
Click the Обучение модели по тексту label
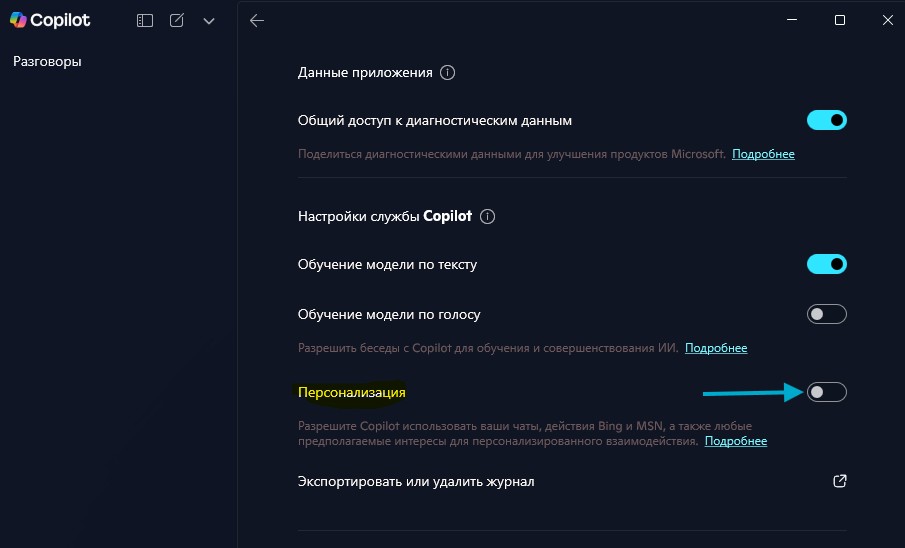point(387,264)
